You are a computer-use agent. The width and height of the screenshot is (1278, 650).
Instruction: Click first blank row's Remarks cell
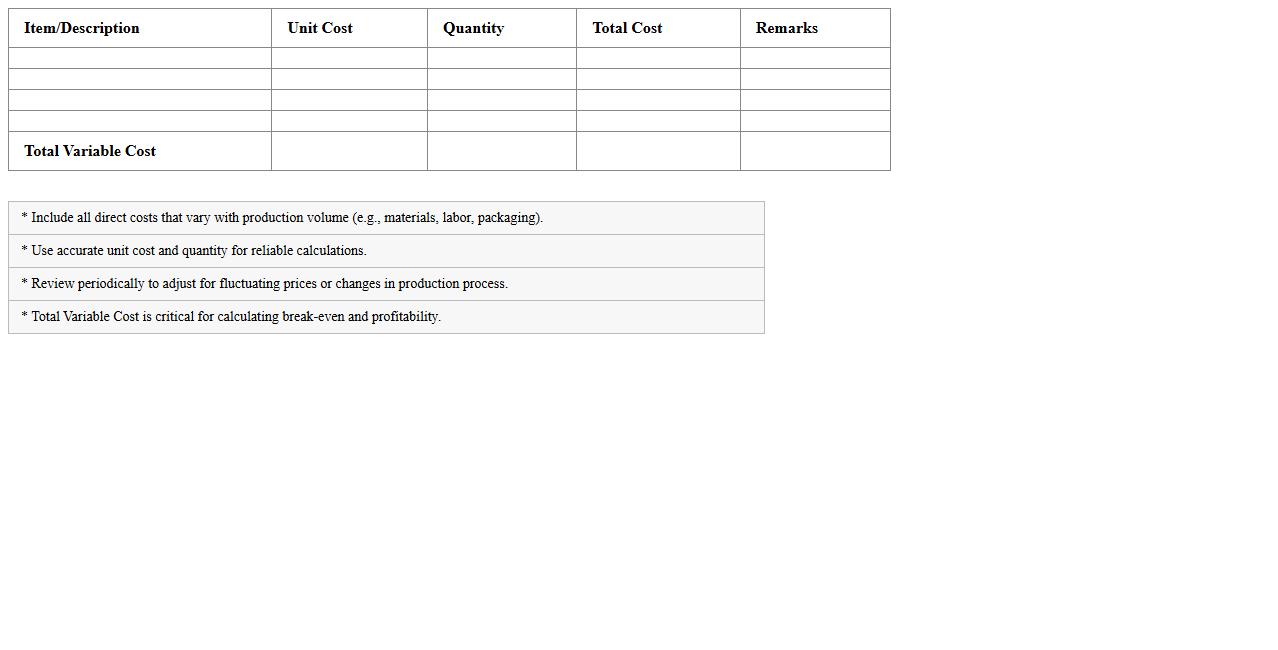click(815, 58)
